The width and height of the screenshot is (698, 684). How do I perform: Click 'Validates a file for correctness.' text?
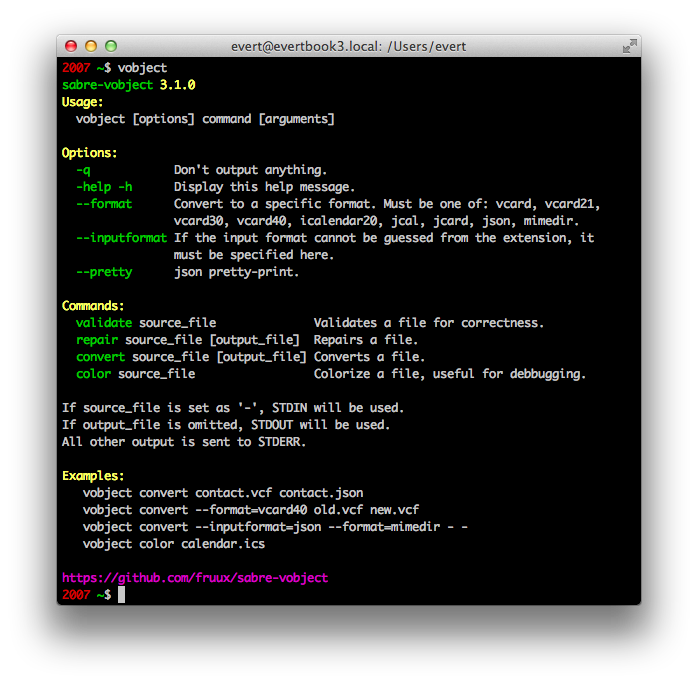tap(429, 323)
